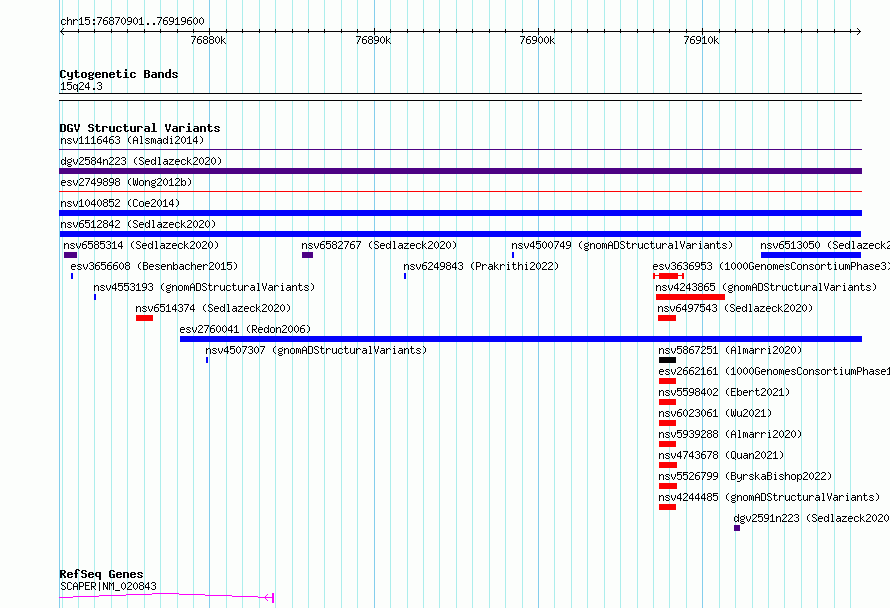The height and width of the screenshot is (608, 890).
Task: Click the blue bar of nsv6512842
Action: click(460, 234)
